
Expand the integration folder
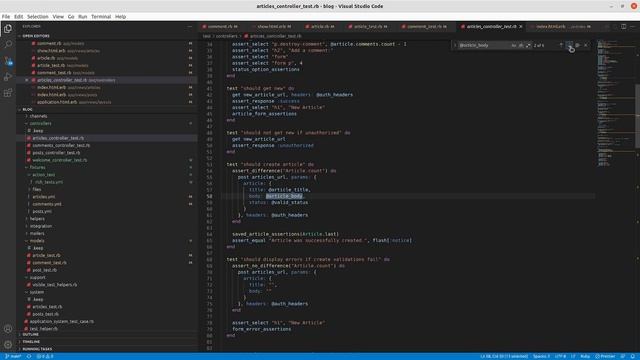click(107, 226)
